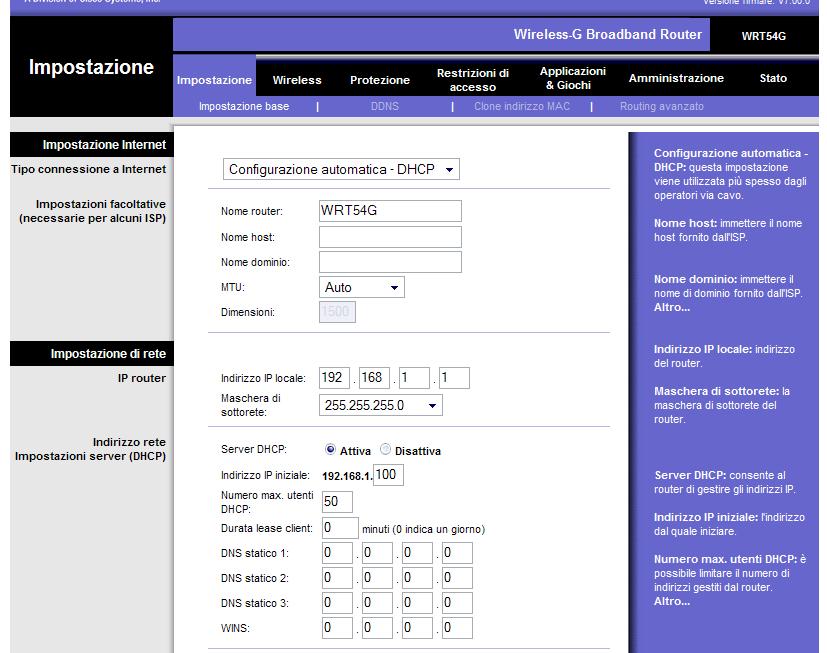Image resolution: width=827 pixels, height=653 pixels.
Task: Open the Protezione tab
Action: pos(380,80)
